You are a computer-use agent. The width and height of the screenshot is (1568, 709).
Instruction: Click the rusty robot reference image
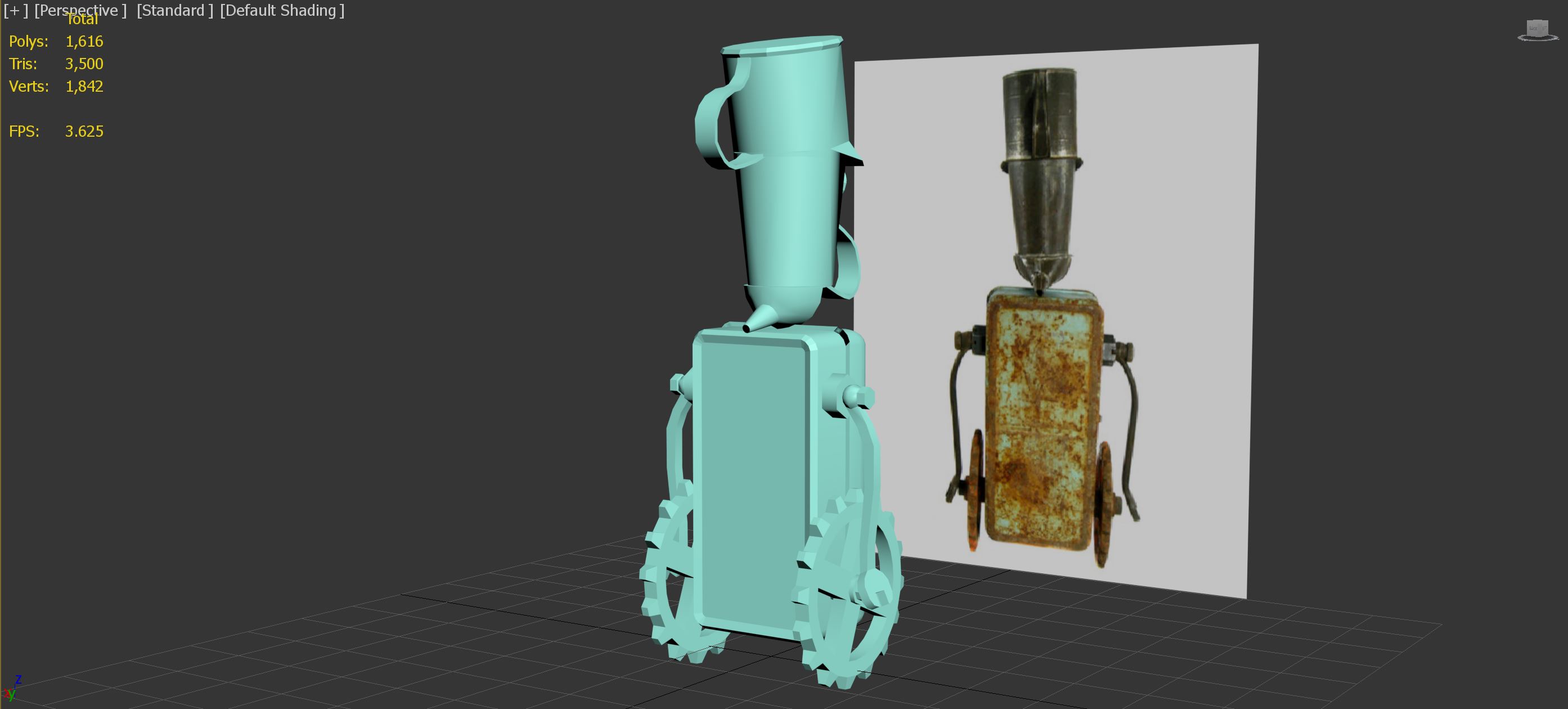tap(1044, 420)
